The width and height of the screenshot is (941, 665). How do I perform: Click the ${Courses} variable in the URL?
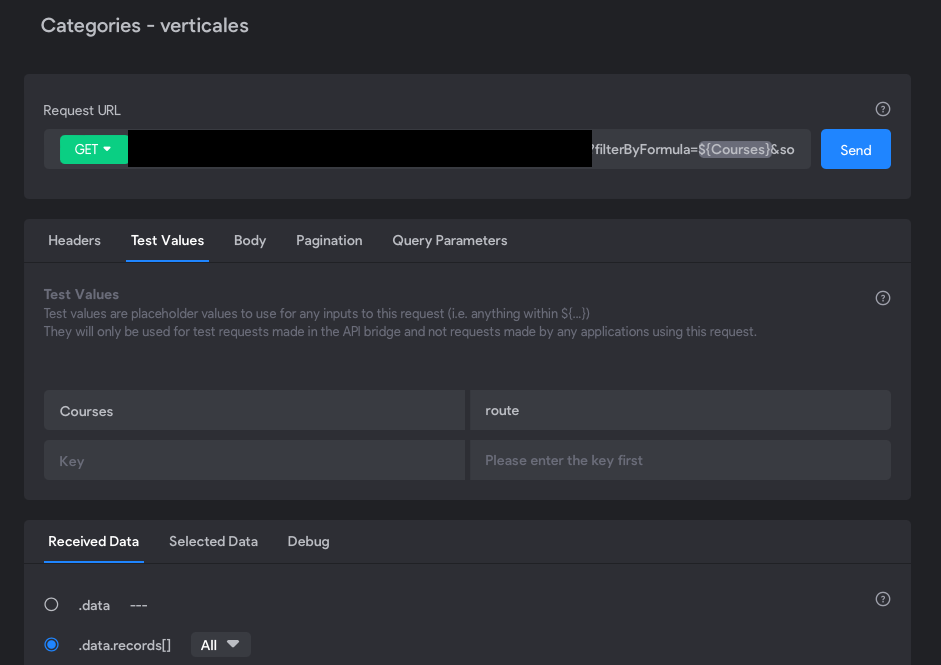click(734, 149)
